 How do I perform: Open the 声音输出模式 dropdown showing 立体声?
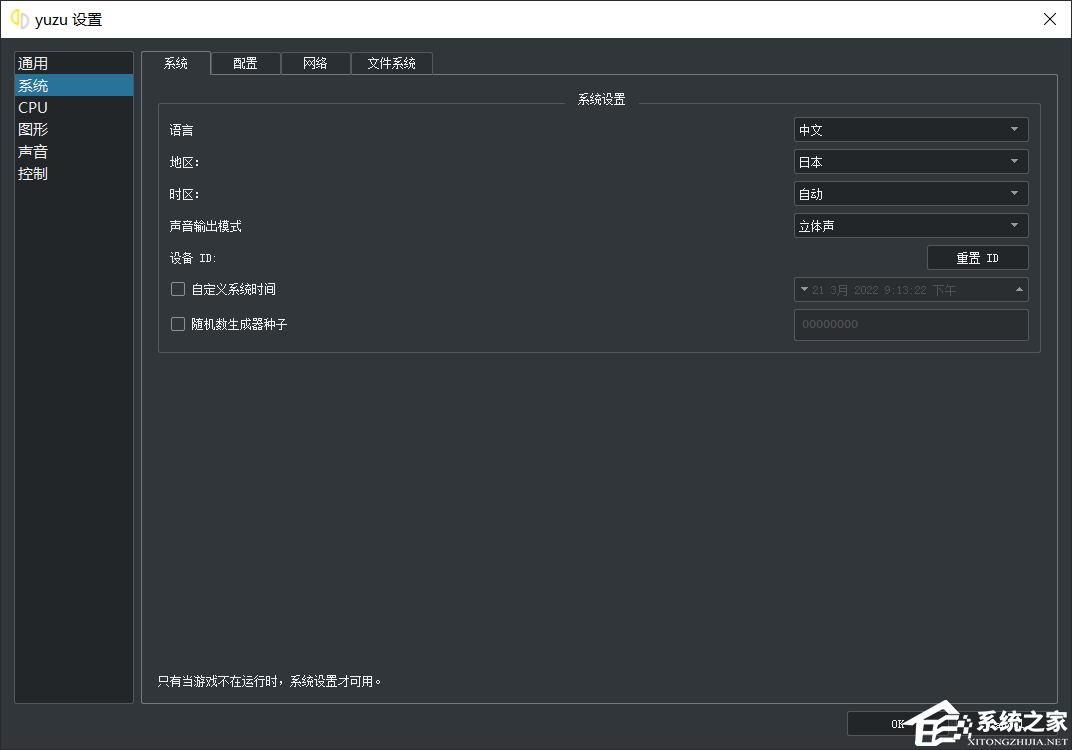click(x=910, y=226)
